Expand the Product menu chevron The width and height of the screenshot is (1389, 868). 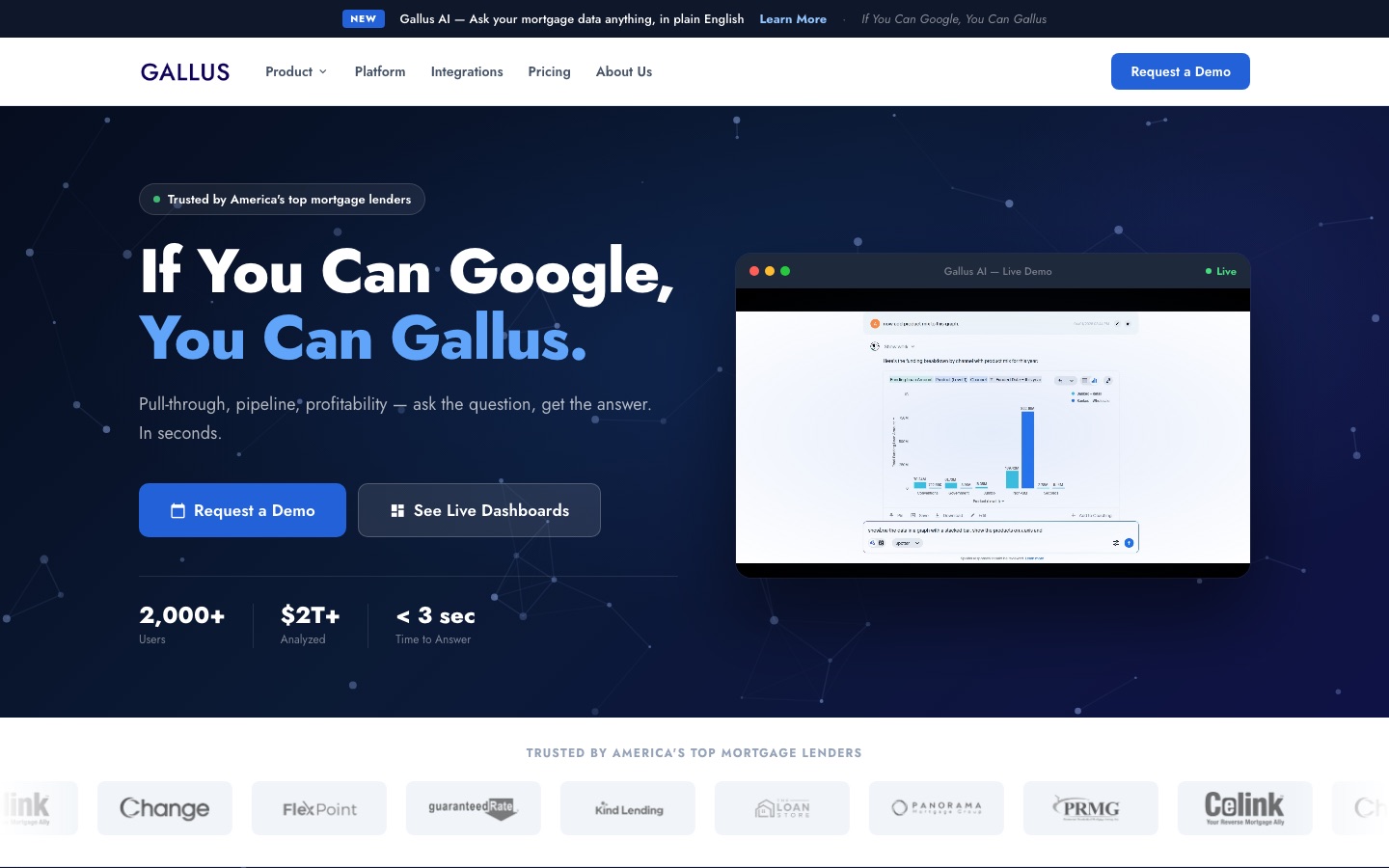point(323,71)
